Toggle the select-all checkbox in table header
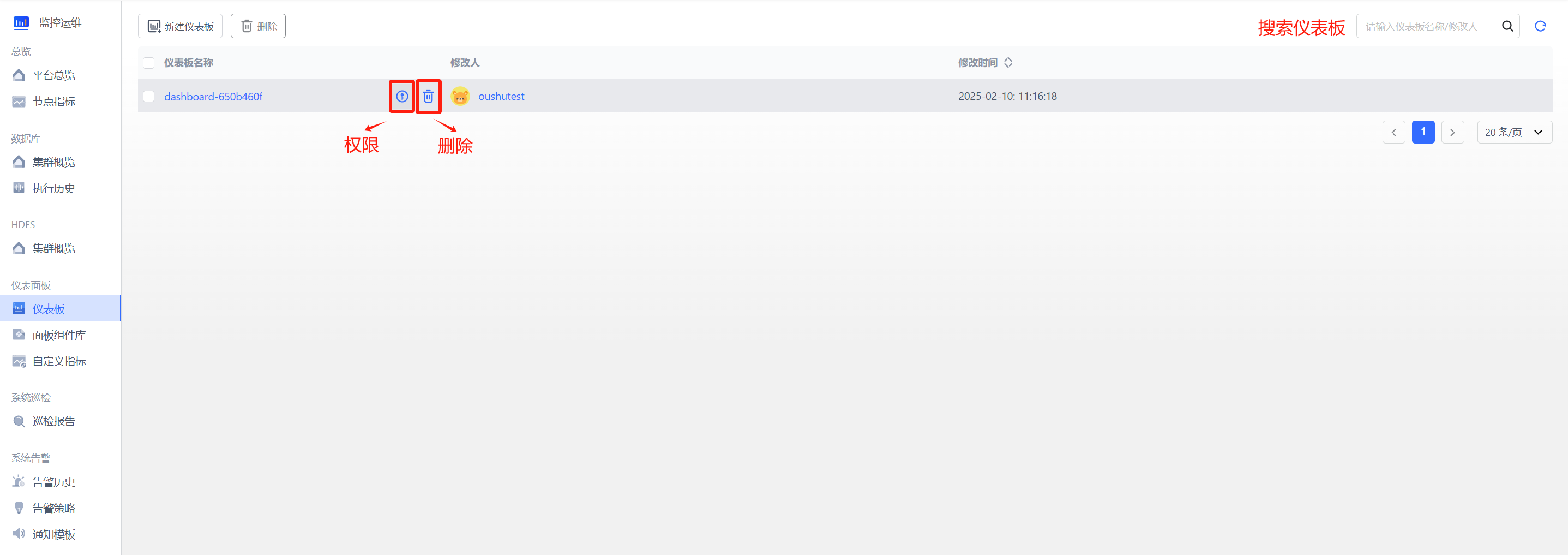This screenshot has height=555, width=1568. pyautogui.click(x=148, y=63)
